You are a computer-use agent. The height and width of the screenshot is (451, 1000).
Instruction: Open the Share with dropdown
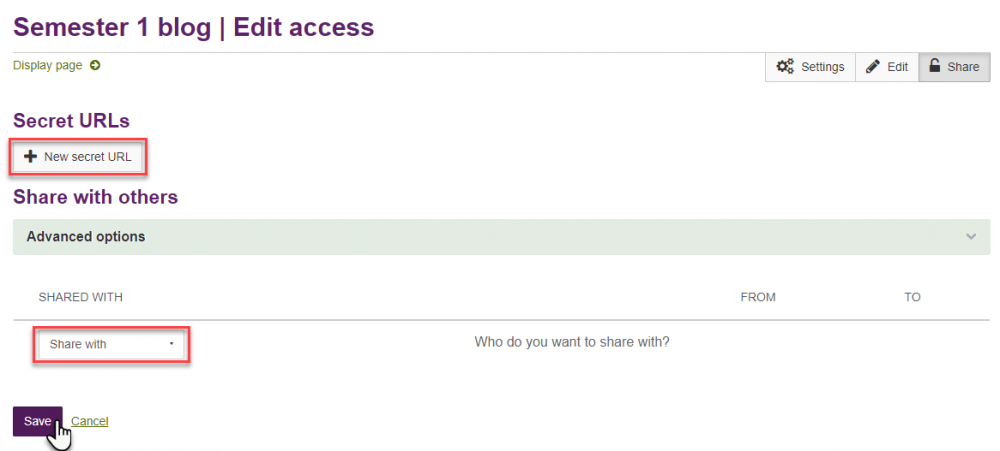click(x=111, y=344)
